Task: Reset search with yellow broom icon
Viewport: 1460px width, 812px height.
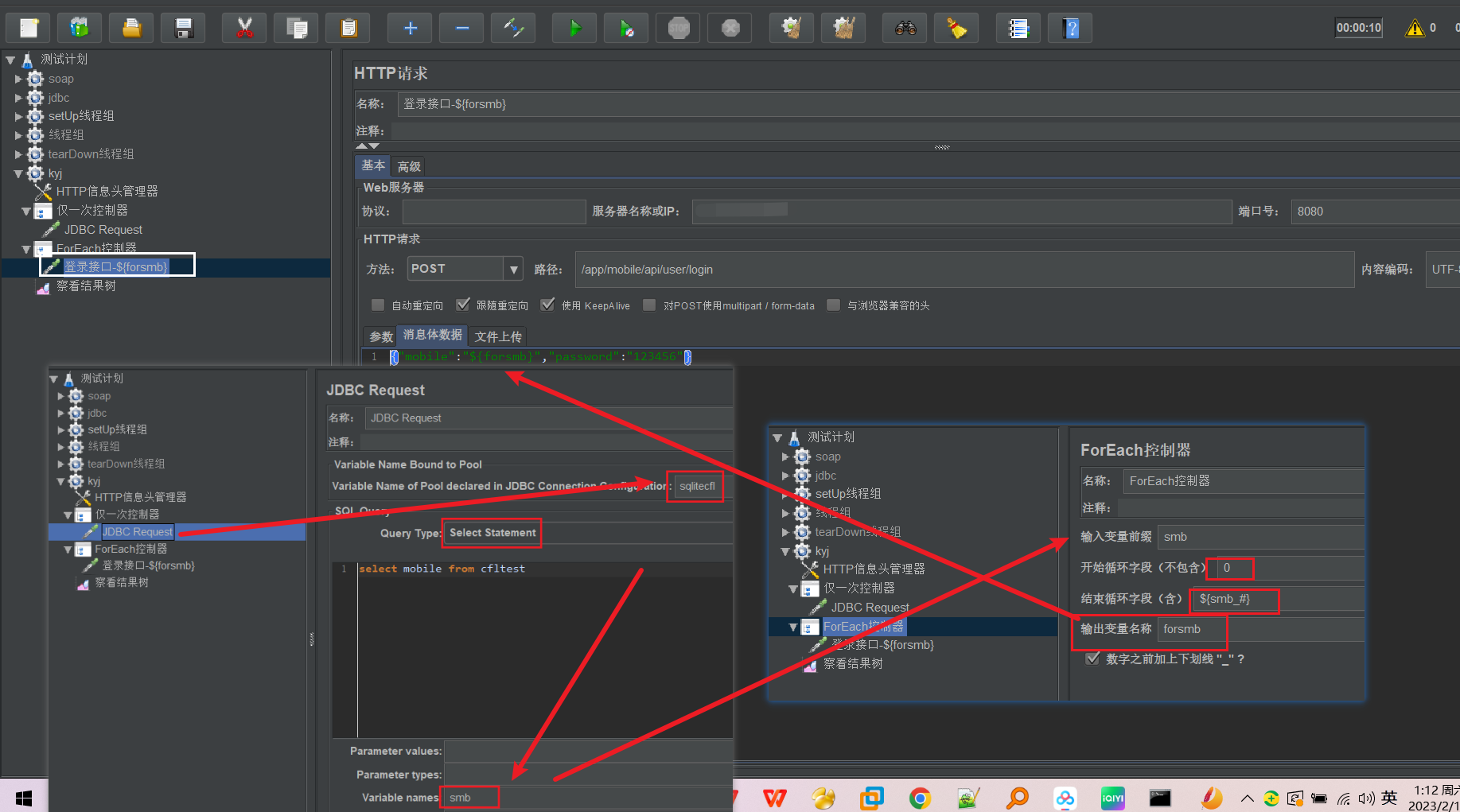Action: point(956,29)
